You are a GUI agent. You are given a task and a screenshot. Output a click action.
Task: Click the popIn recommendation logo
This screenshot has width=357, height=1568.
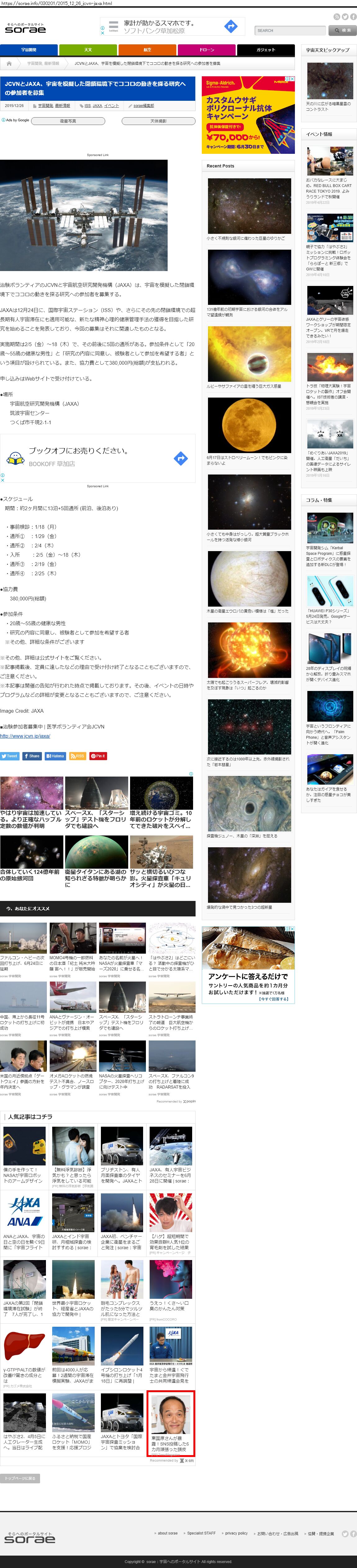point(189,1102)
